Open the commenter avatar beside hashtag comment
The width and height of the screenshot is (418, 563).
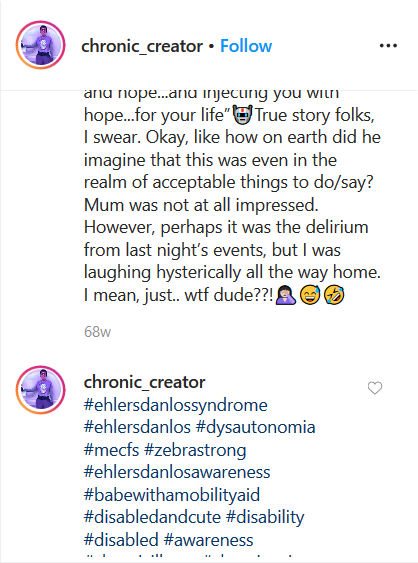[x=41, y=390]
